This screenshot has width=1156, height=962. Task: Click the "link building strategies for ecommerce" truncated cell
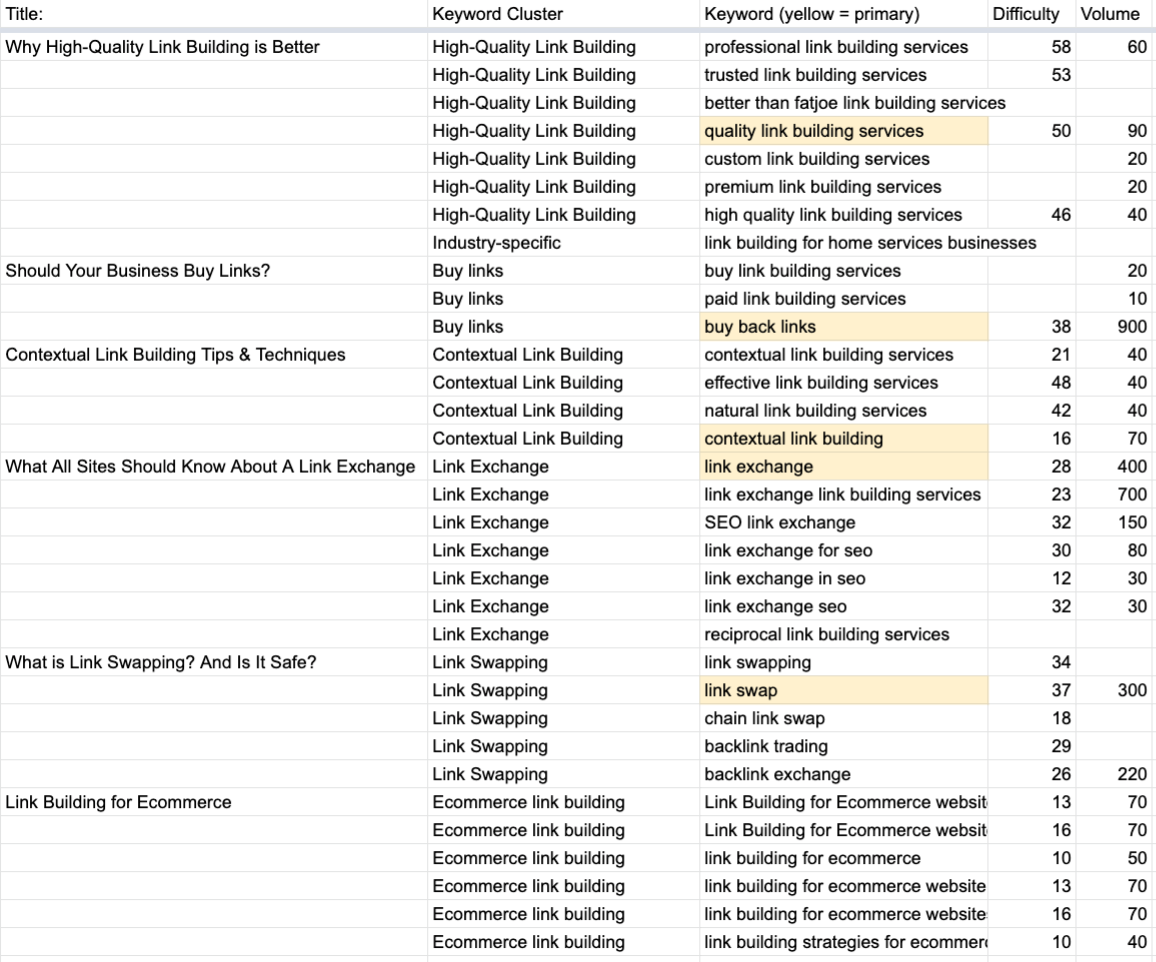pyautogui.click(x=845, y=942)
